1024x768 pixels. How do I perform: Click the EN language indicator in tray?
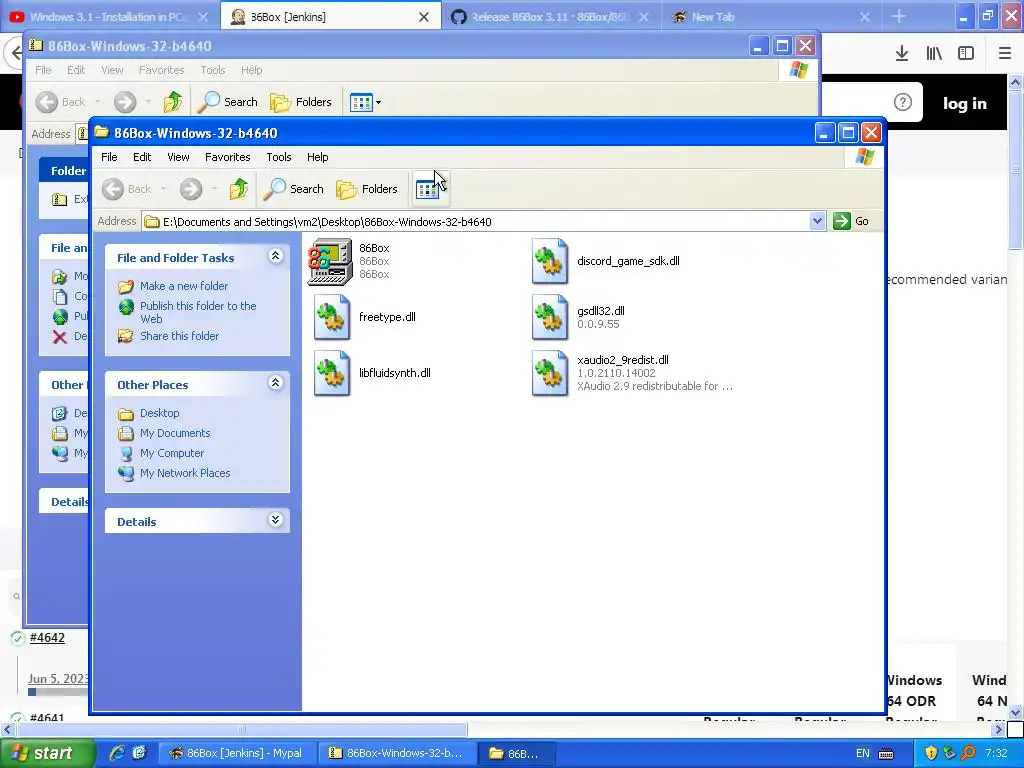tap(863, 754)
